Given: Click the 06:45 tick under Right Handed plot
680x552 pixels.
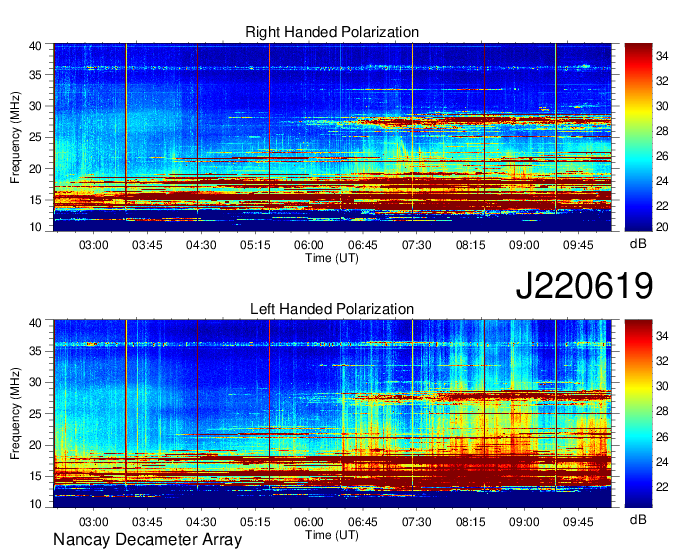Looking at the screenshot, I should pyautogui.click(x=363, y=245).
